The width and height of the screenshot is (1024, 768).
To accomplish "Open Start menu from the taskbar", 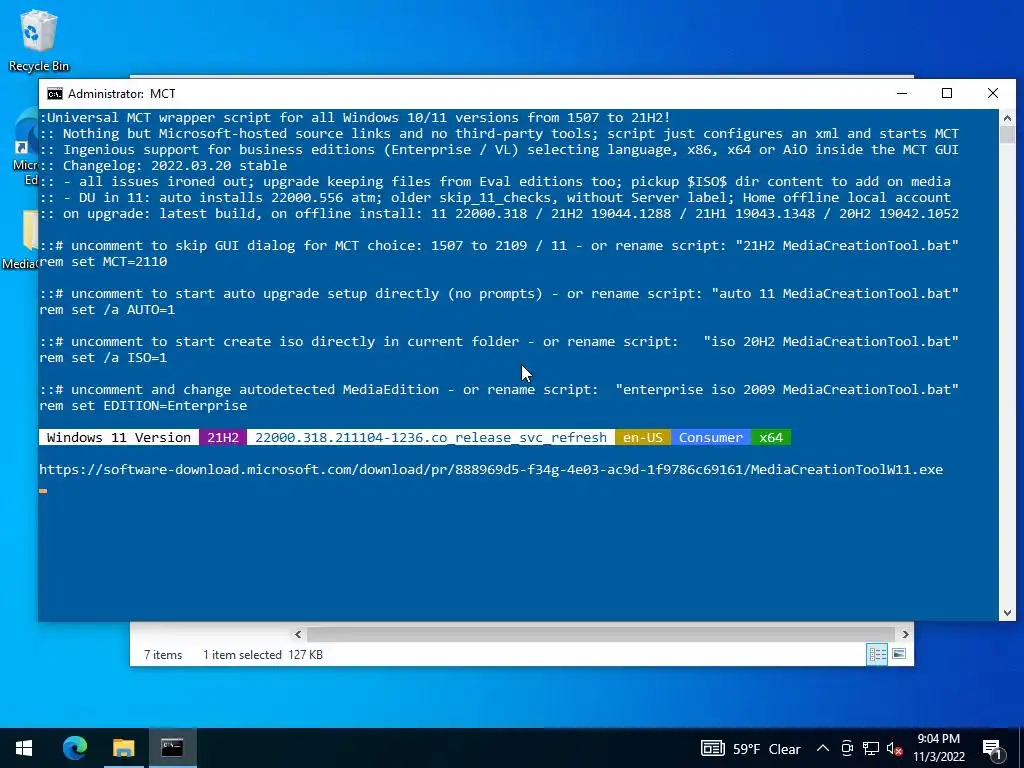I will tap(24, 748).
